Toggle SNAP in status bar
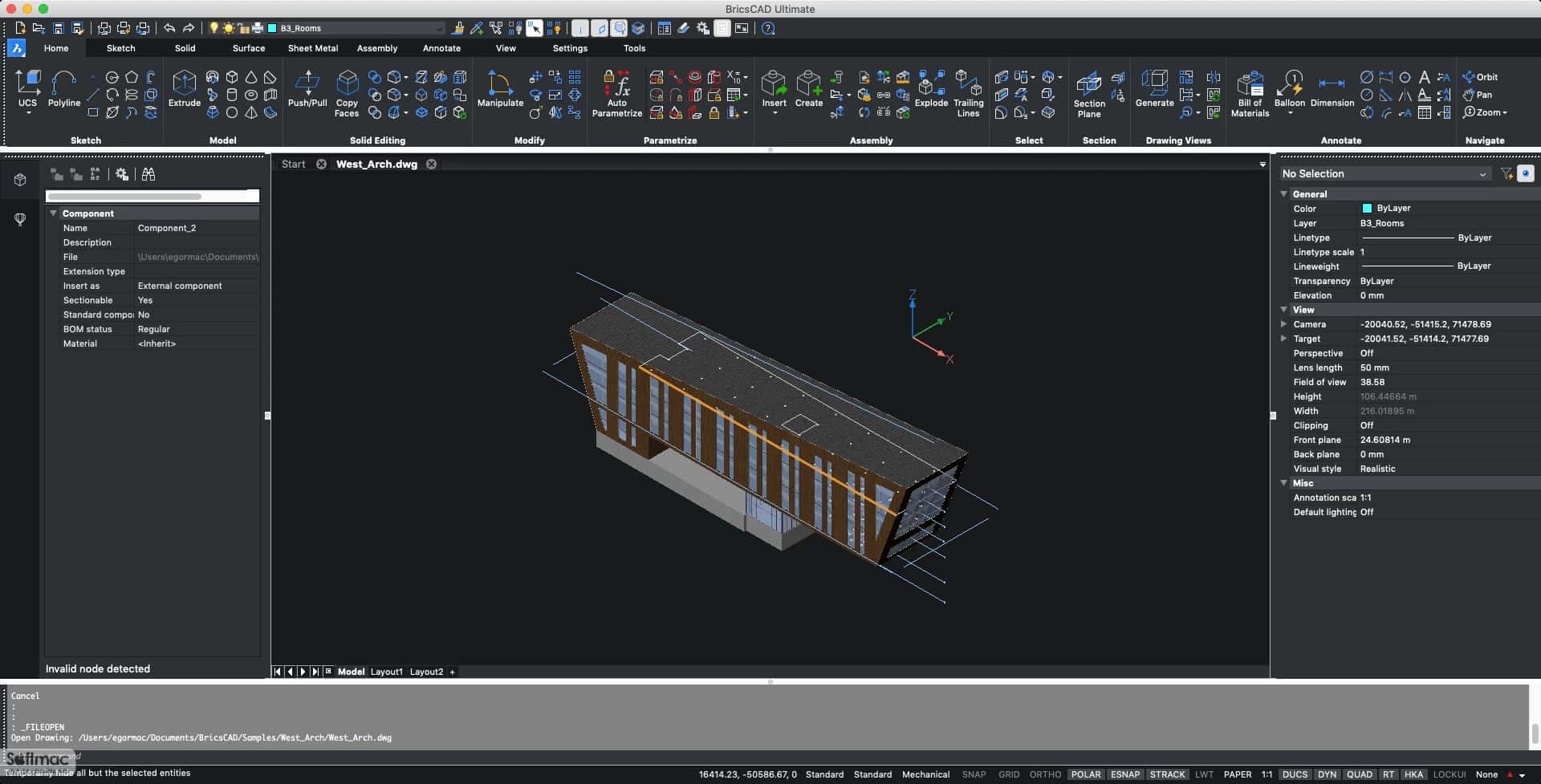Image resolution: width=1541 pixels, height=784 pixels. click(x=974, y=774)
